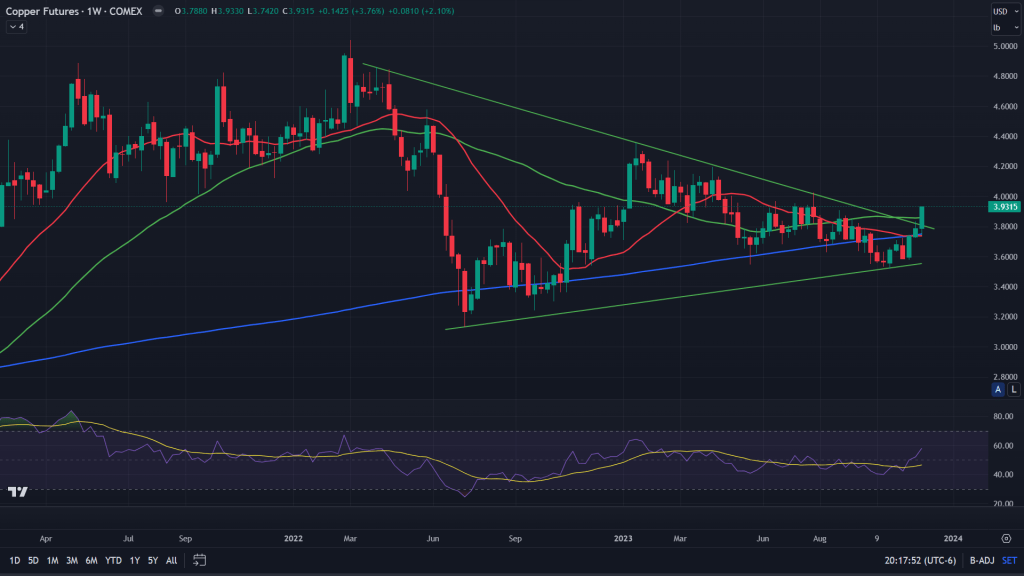Select the YTD time range
The height and width of the screenshot is (576, 1024).
(113, 560)
